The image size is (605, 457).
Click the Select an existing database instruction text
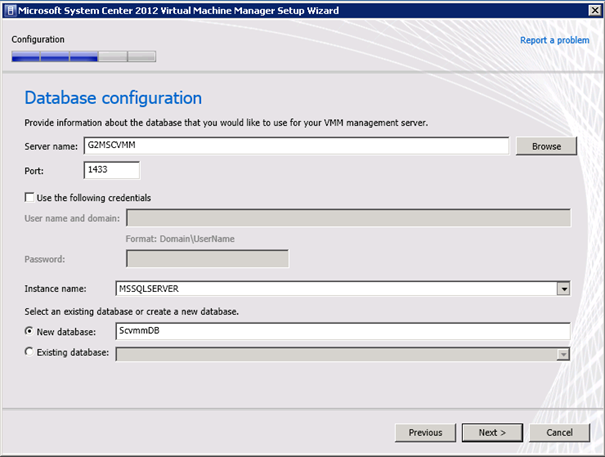click(132, 311)
